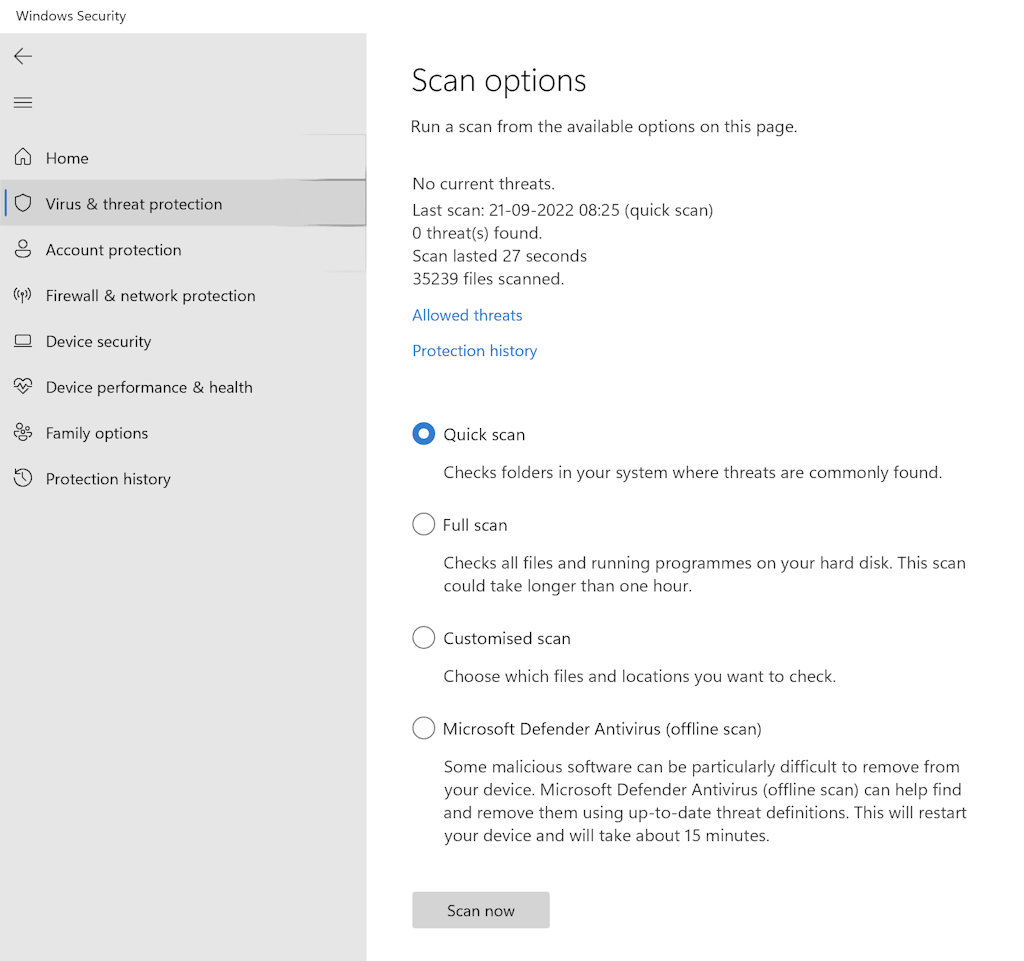Navigate to Device security
The height and width of the screenshot is (961, 1024).
183,341
